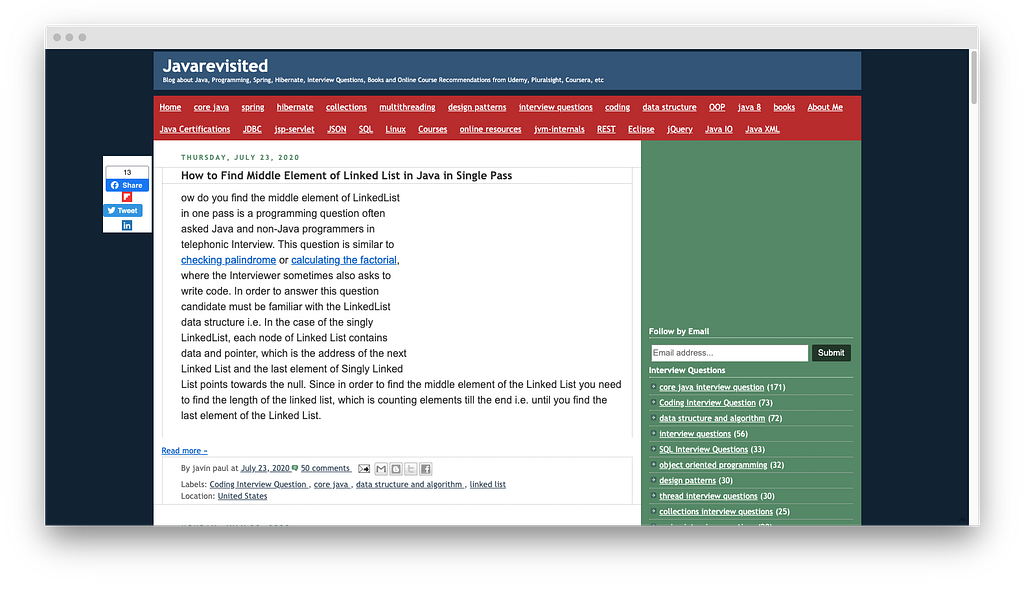This screenshot has height=590, width=1024.
Task: Open java 8 navigation link
Action: pos(749,107)
